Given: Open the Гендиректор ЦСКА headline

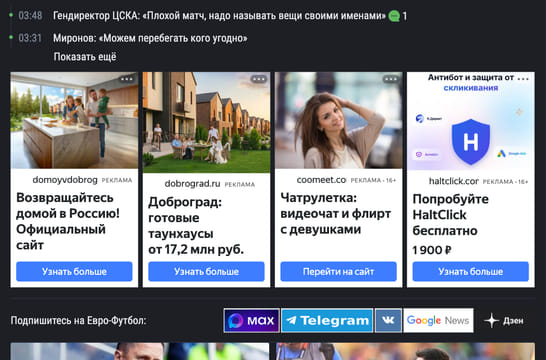Looking at the screenshot, I should tap(219, 16).
